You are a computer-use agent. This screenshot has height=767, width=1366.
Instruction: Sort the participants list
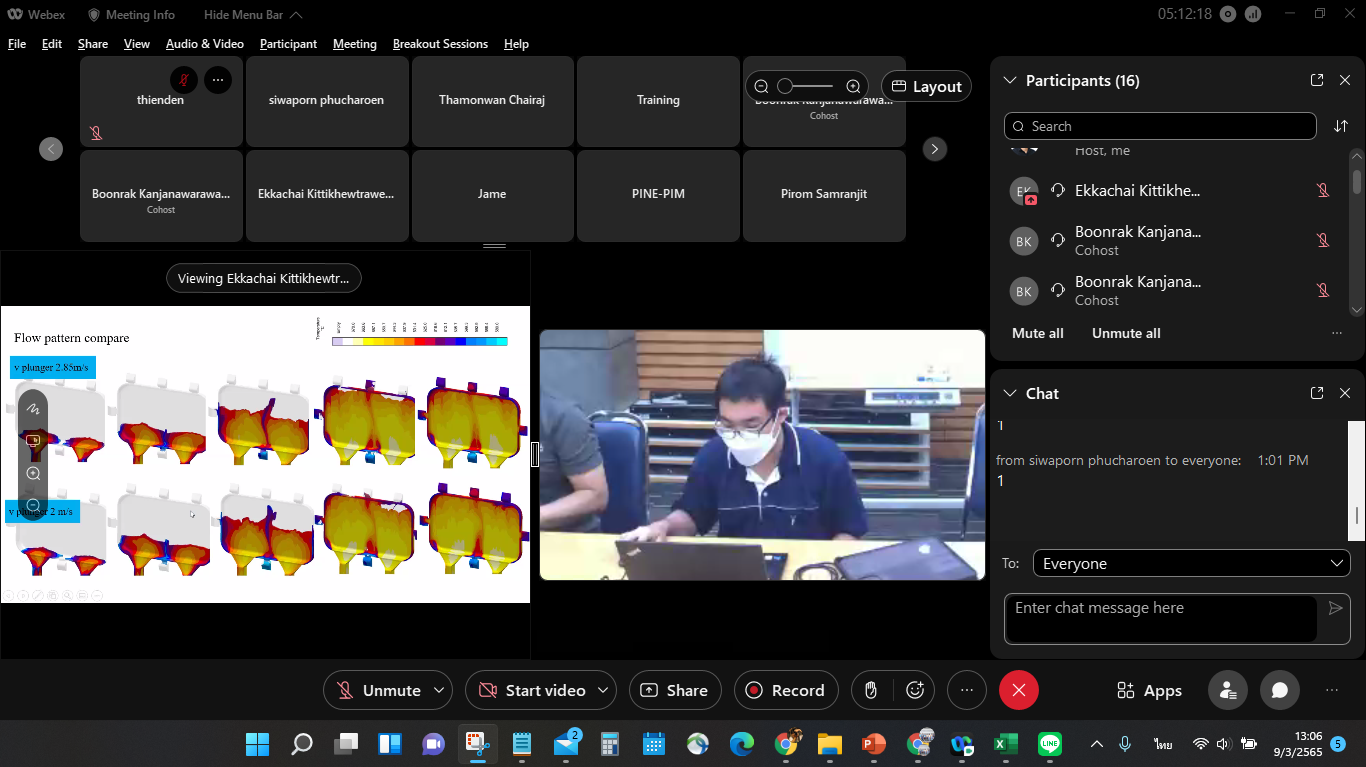(1341, 126)
